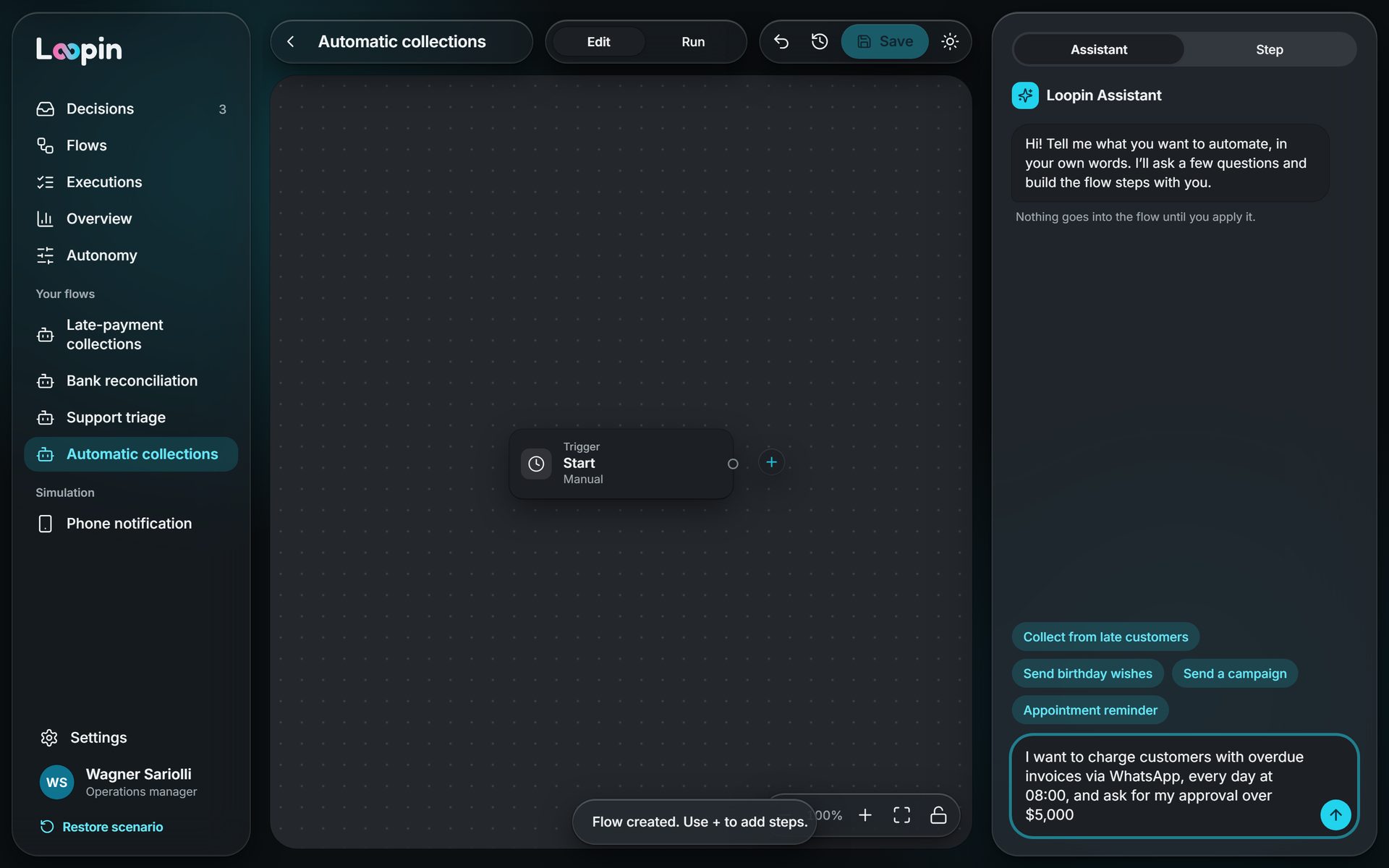Click the WS user avatar
The image size is (1389, 868).
[x=56, y=782]
